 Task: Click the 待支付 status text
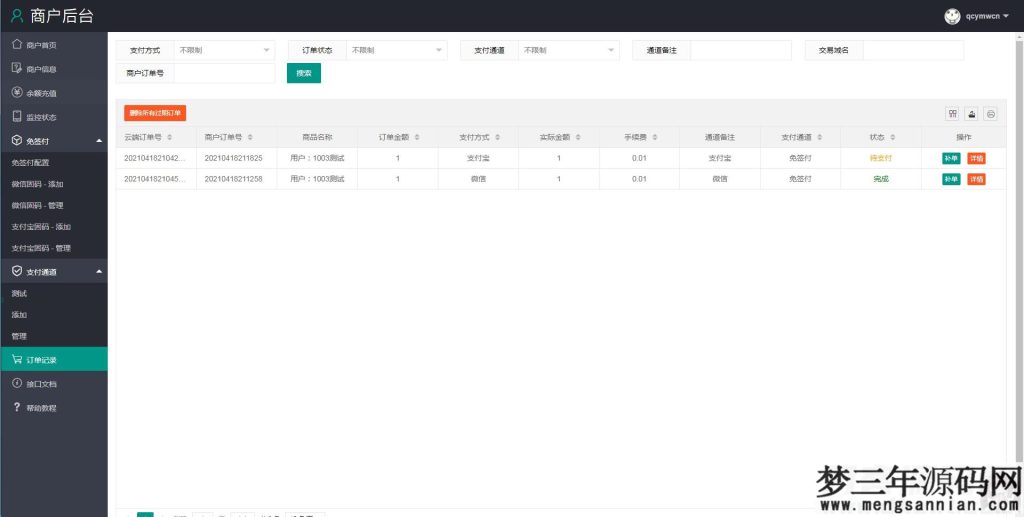click(881, 158)
